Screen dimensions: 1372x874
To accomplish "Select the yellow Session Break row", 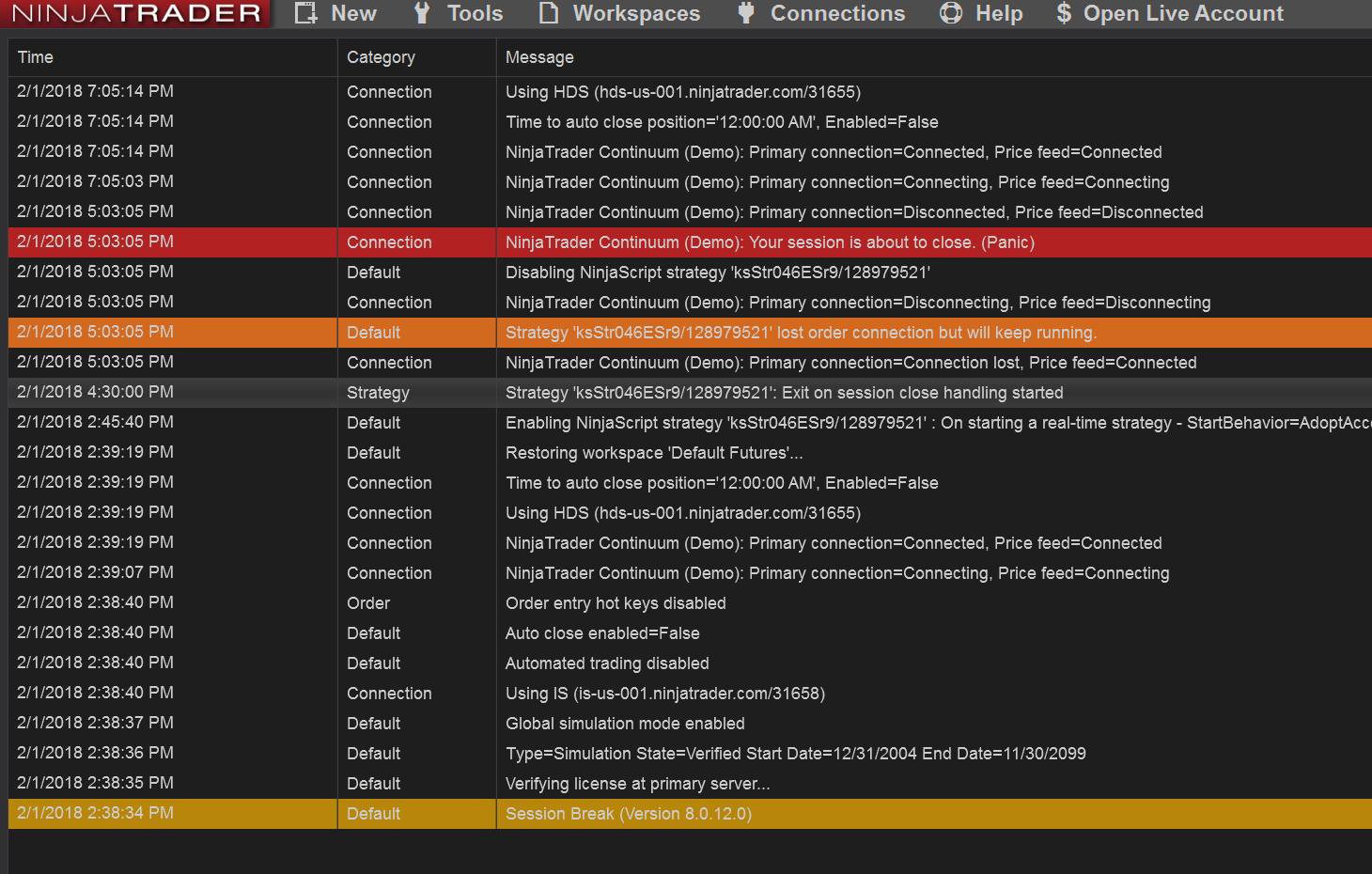I will tap(629, 814).
